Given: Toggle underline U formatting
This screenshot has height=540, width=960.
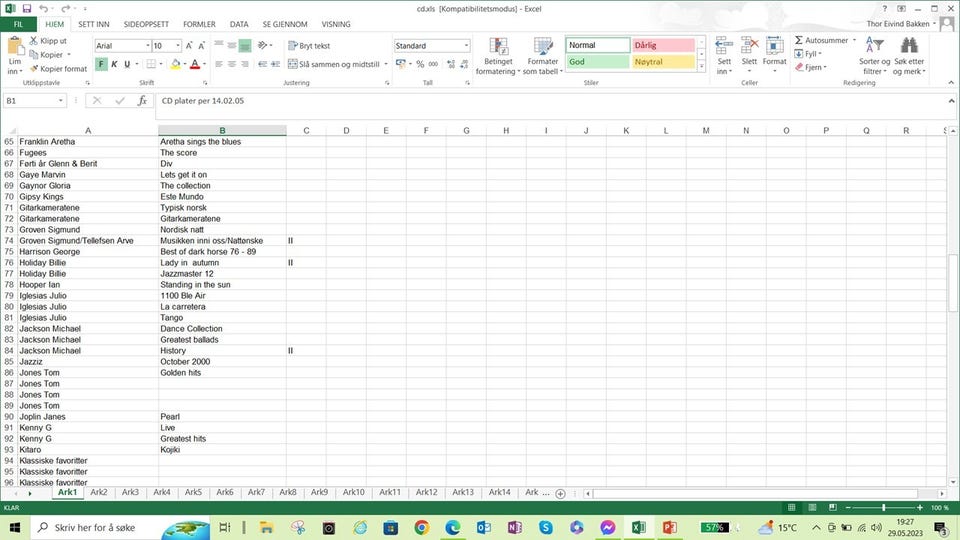Looking at the screenshot, I should [x=127, y=64].
